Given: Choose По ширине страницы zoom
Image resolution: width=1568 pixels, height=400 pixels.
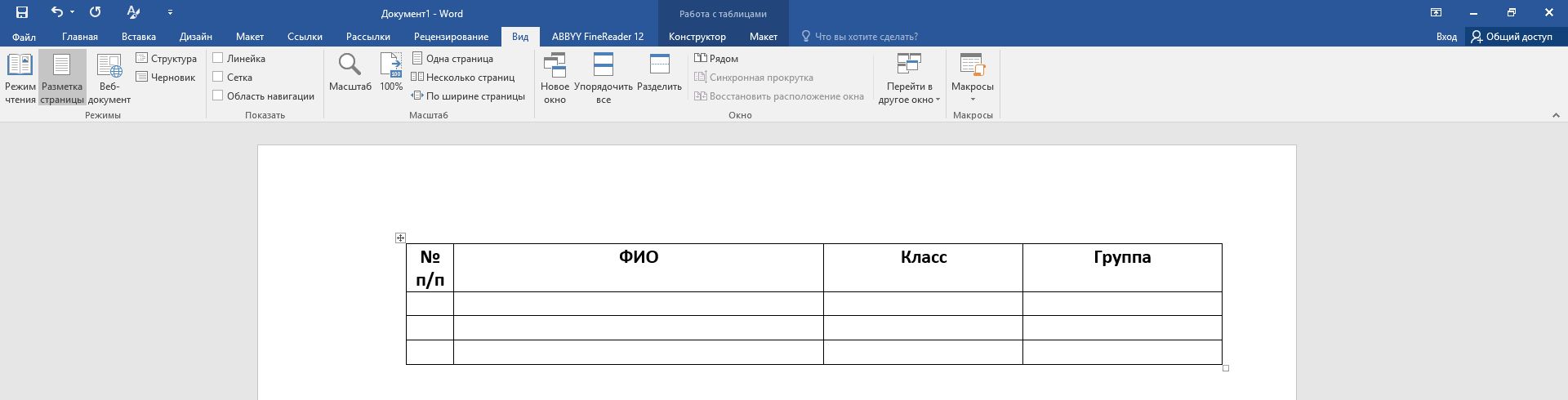Looking at the screenshot, I should coord(468,96).
